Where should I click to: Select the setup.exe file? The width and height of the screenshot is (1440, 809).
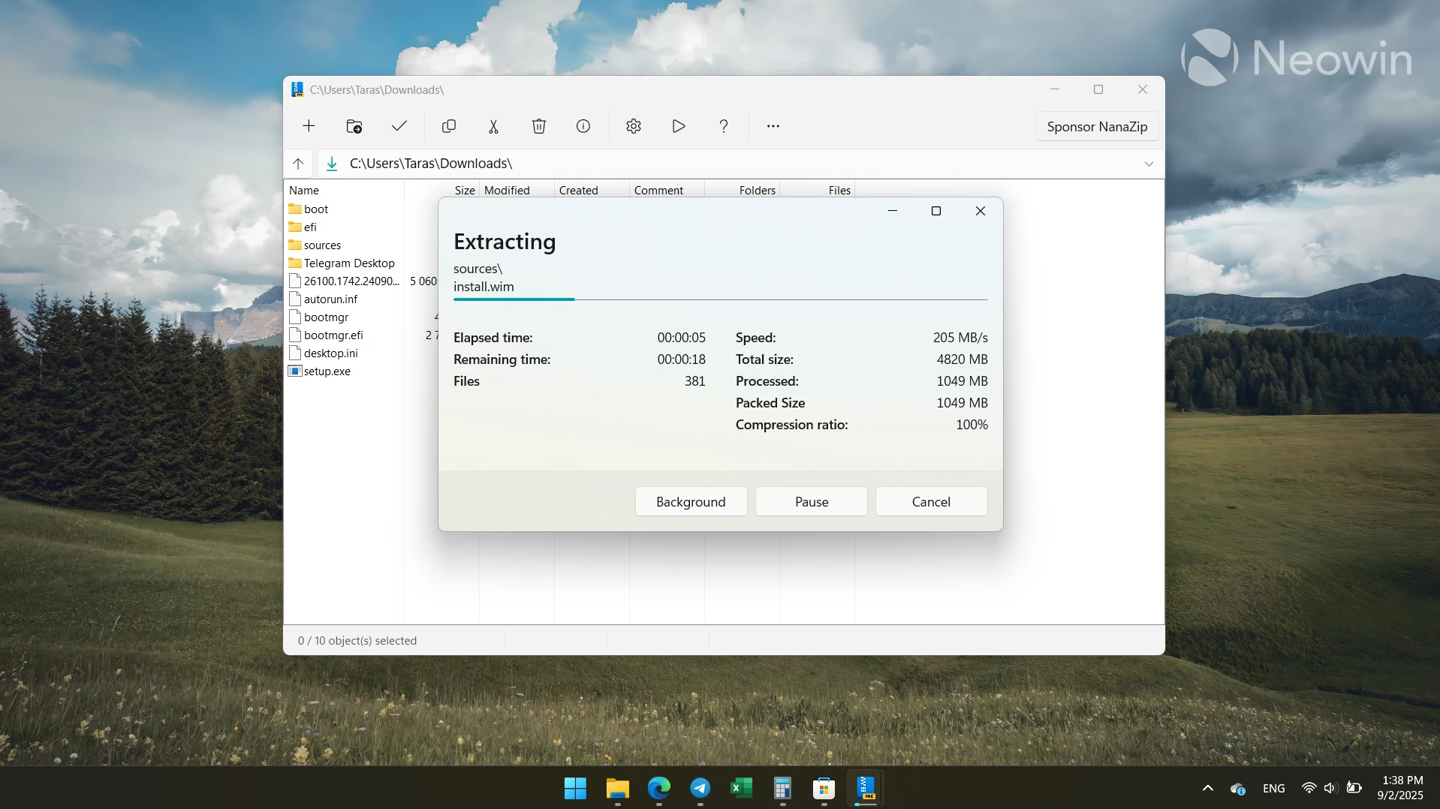(327, 371)
